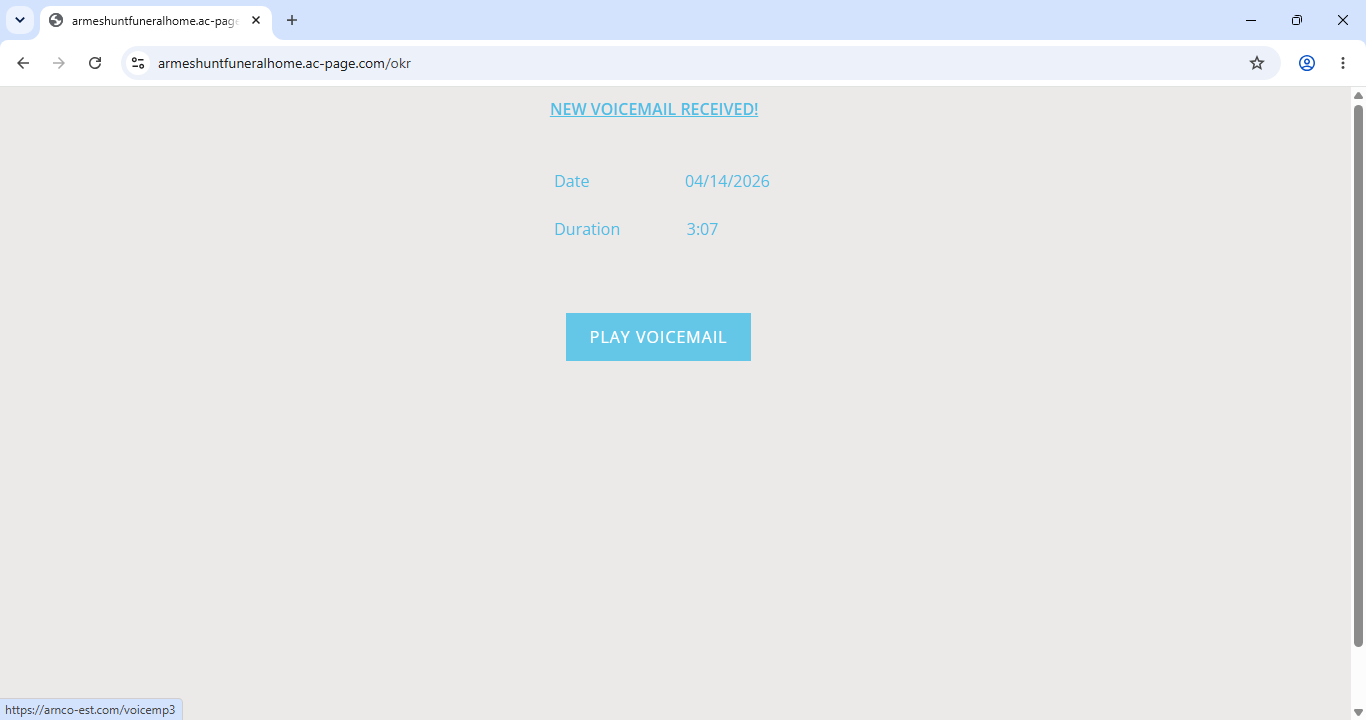Open a new tab with the plus button

[292, 20]
